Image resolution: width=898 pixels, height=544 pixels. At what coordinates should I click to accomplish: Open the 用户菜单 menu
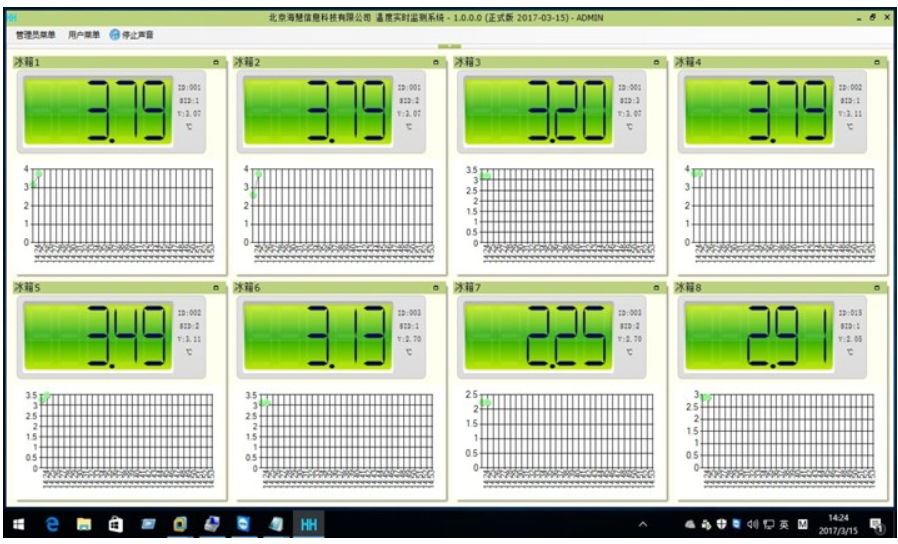point(84,35)
